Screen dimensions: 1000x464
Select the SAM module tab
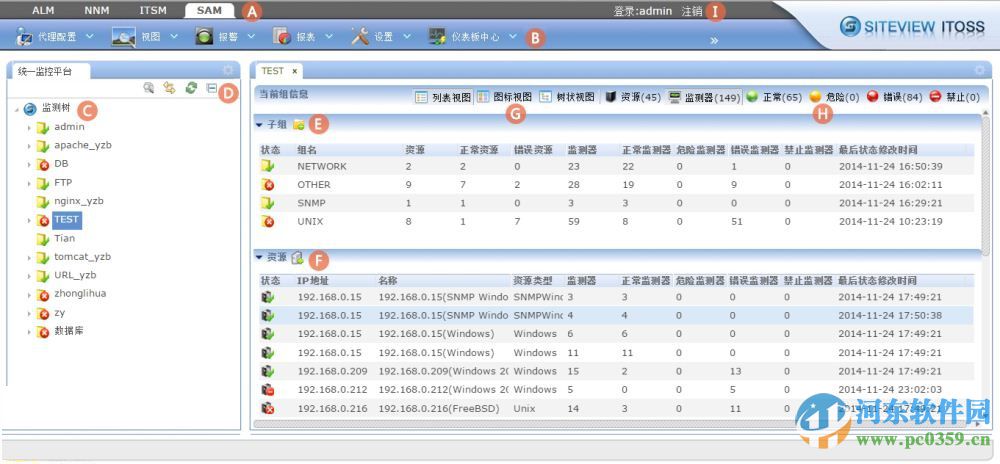(x=209, y=10)
